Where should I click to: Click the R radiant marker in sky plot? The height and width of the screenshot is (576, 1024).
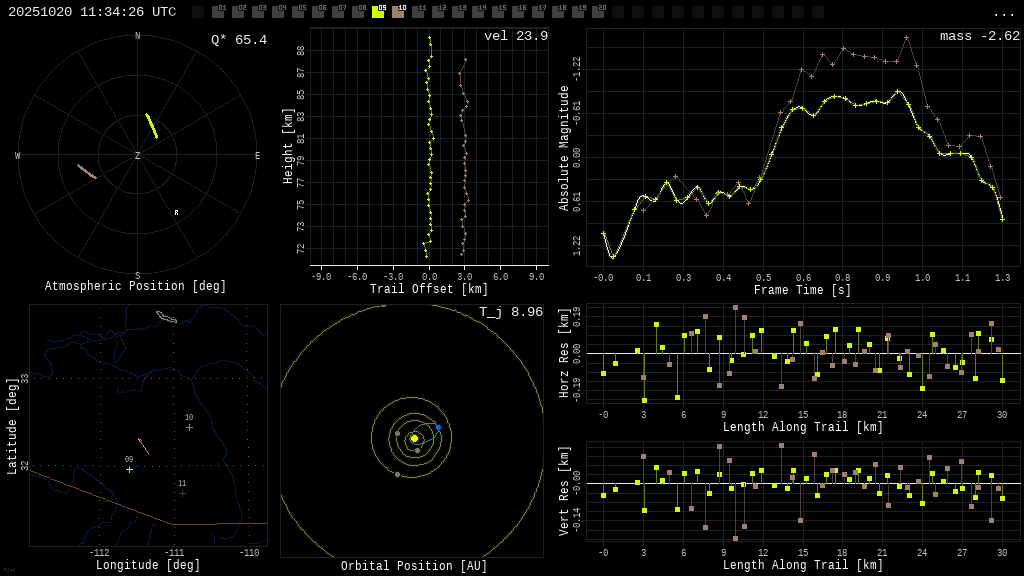(x=176, y=213)
